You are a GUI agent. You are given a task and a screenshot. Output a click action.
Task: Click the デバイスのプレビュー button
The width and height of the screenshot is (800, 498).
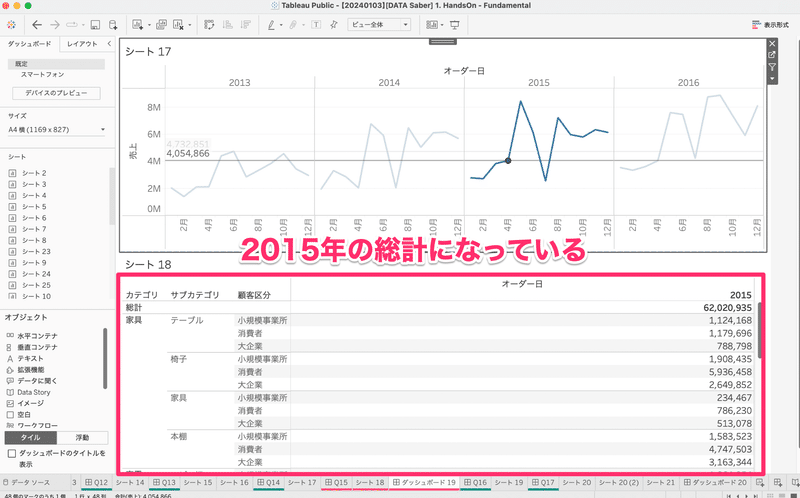pyautogui.click(x=56, y=93)
